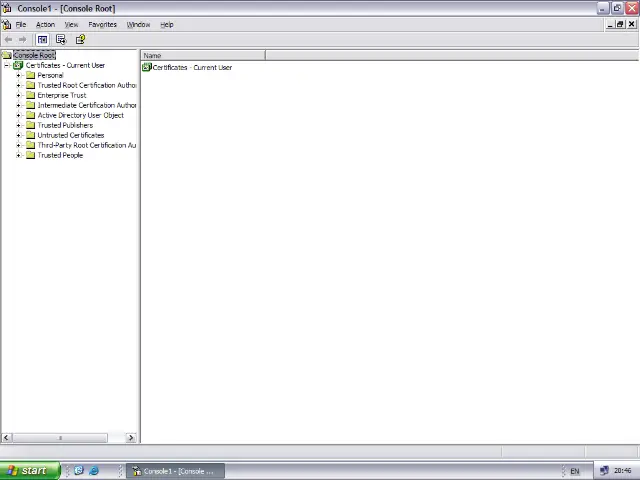The width and height of the screenshot is (640, 480).
Task: Expand the Personal folder node
Action: 18,75
